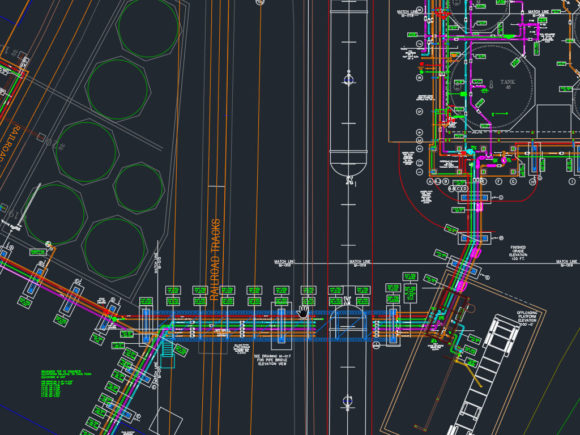Viewport: 580px width, 435px height.
Task: Select the cyan stair symbol below pipe bridge
Action: pos(168,353)
